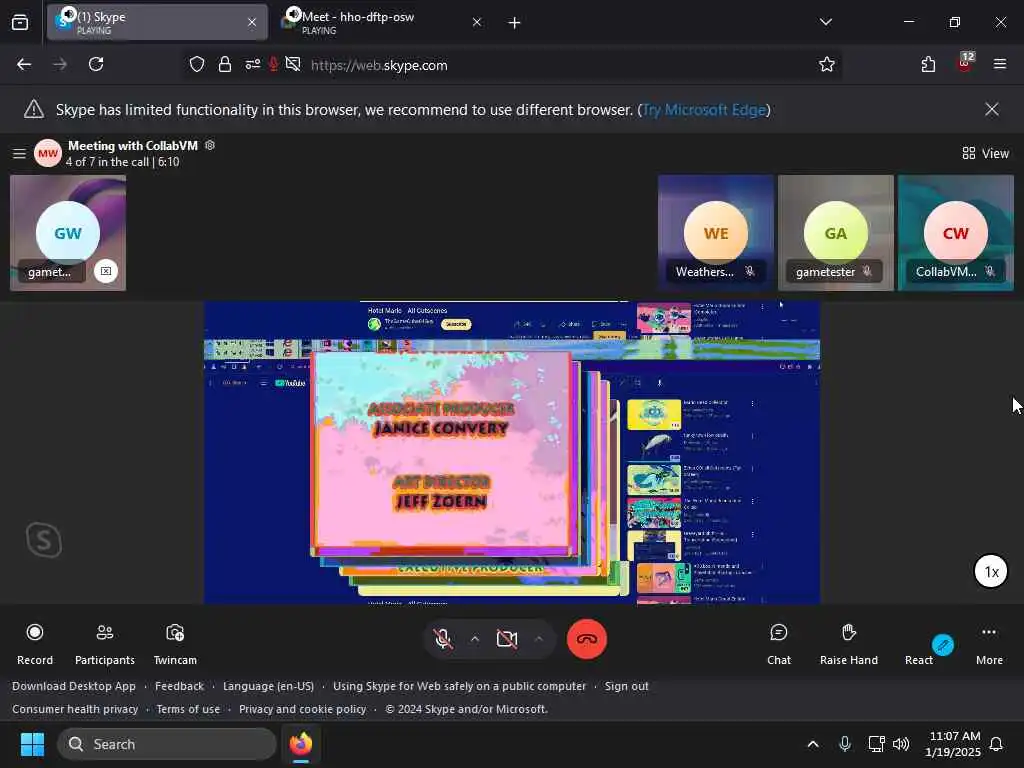Open site permissions icon in address bar
The width and height of the screenshot is (1024, 768).
[x=252, y=64]
